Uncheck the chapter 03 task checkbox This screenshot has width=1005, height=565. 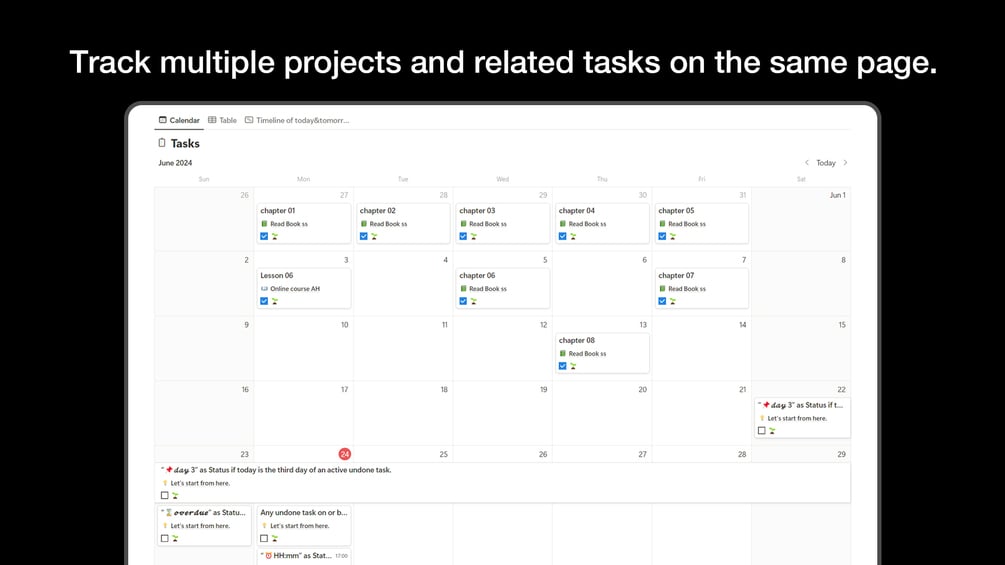(463, 237)
